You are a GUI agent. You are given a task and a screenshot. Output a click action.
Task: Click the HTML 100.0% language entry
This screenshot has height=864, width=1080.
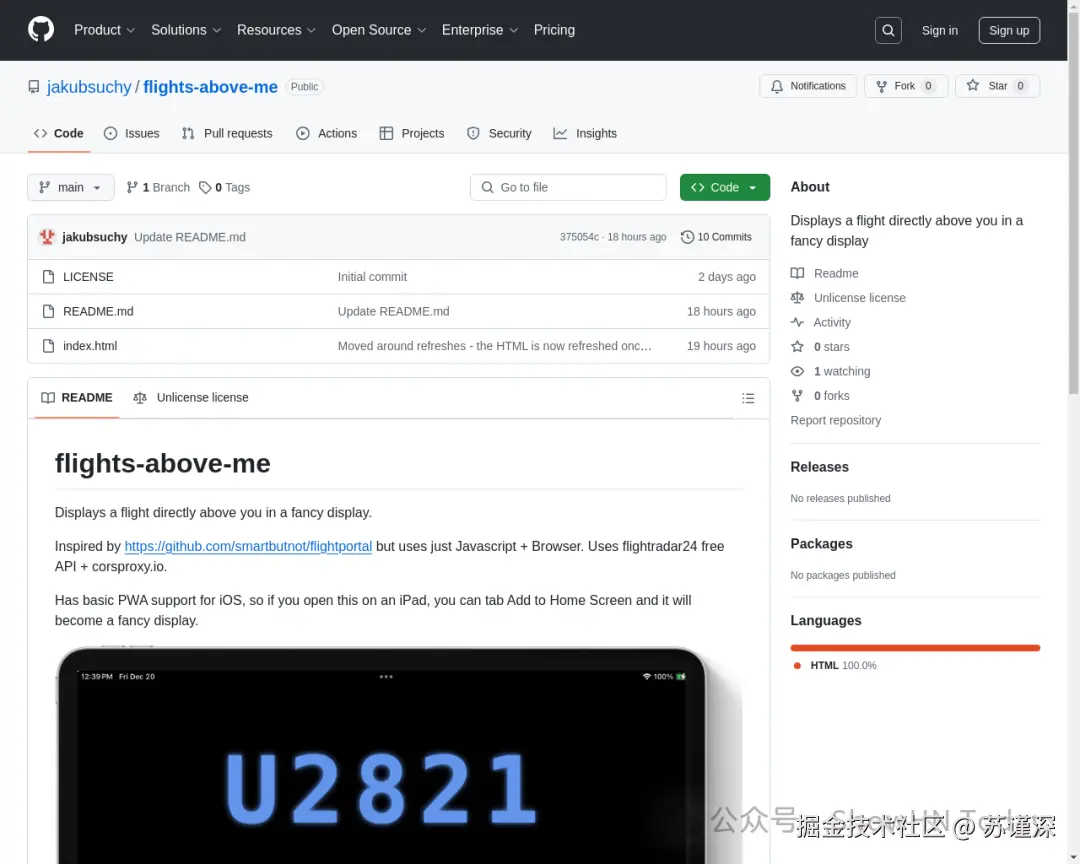(x=835, y=666)
